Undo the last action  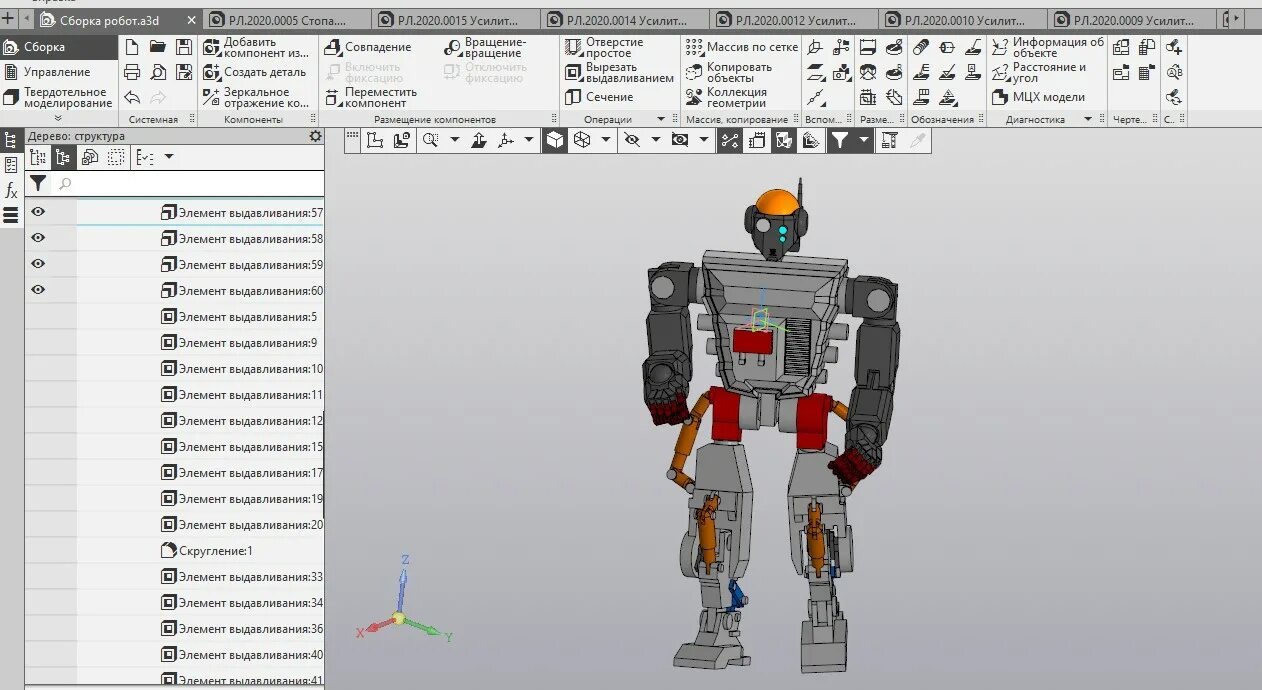tap(132, 97)
